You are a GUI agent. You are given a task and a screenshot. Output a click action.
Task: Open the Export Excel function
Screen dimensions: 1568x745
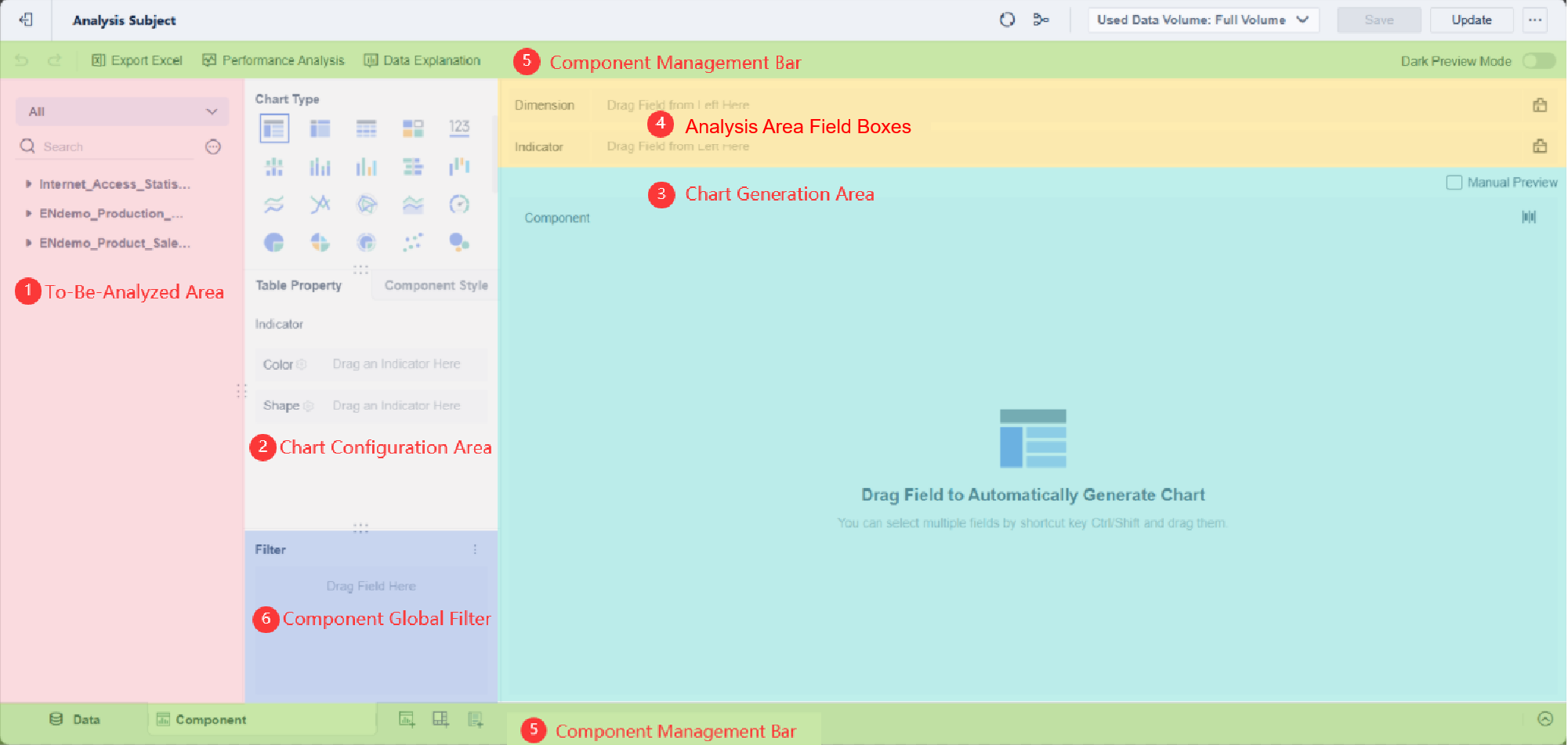[136, 60]
